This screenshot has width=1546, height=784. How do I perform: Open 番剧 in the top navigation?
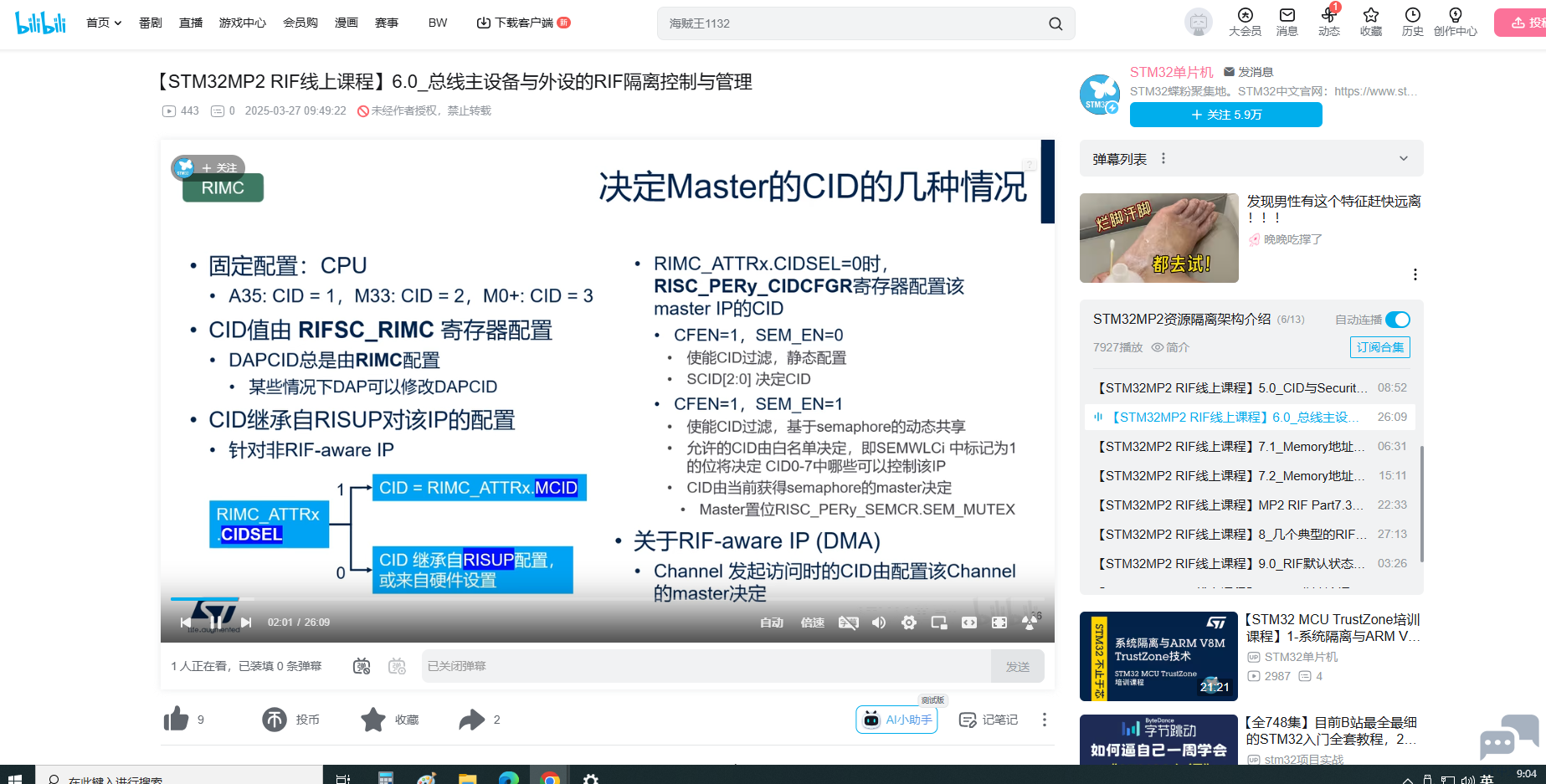tap(151, 23)
